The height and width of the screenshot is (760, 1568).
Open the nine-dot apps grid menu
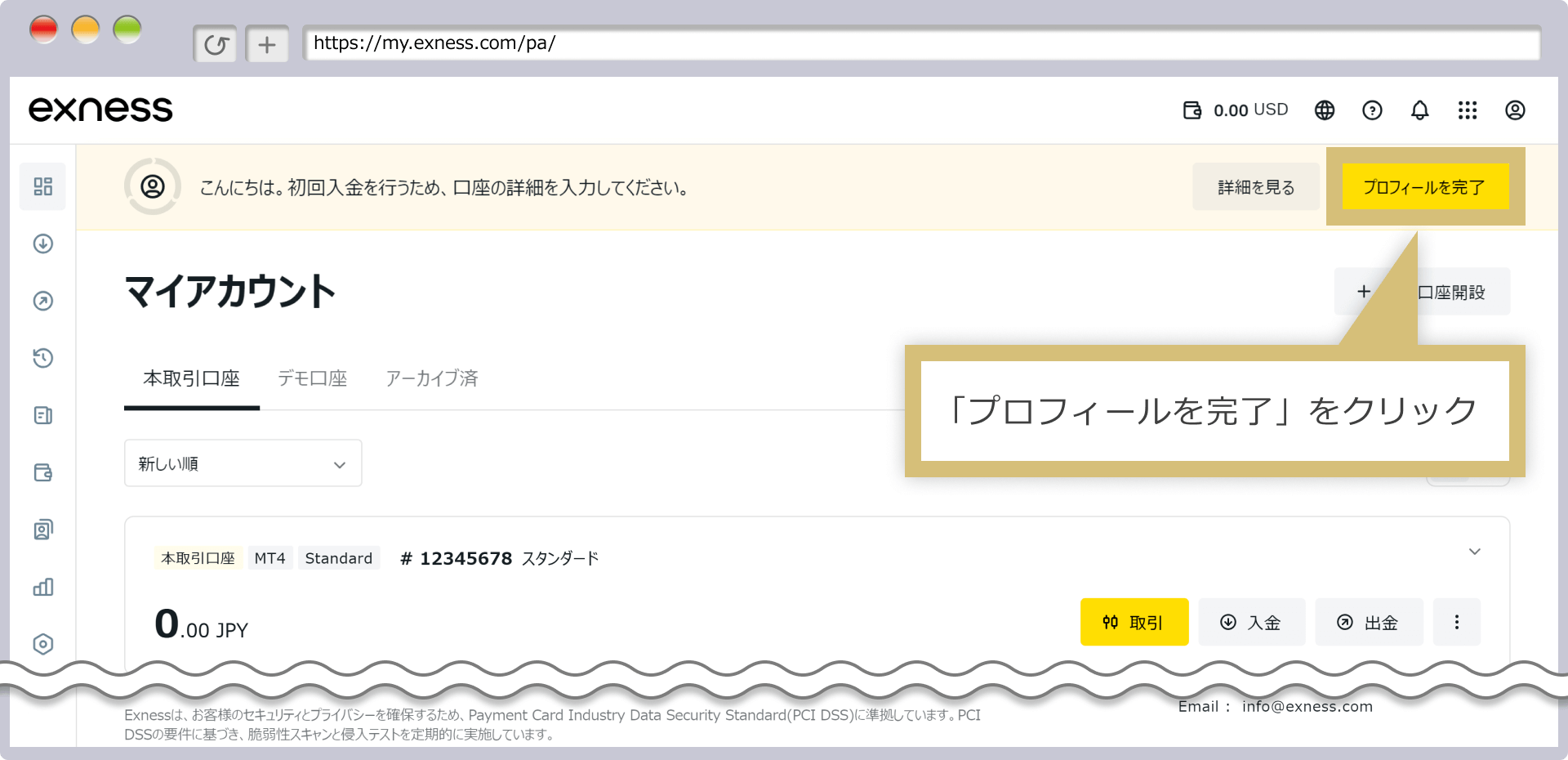point(1468,110)
